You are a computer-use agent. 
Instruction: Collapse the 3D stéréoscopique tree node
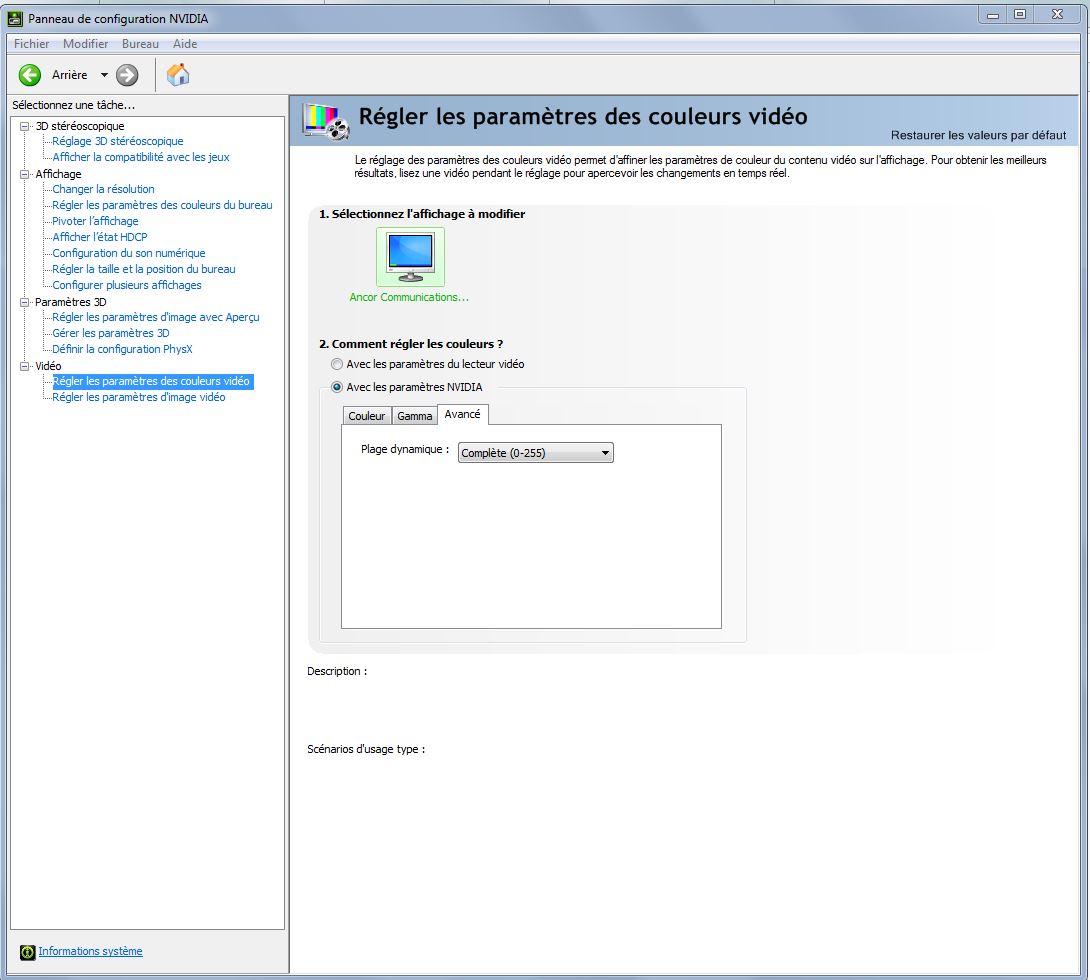coord(25,126)
